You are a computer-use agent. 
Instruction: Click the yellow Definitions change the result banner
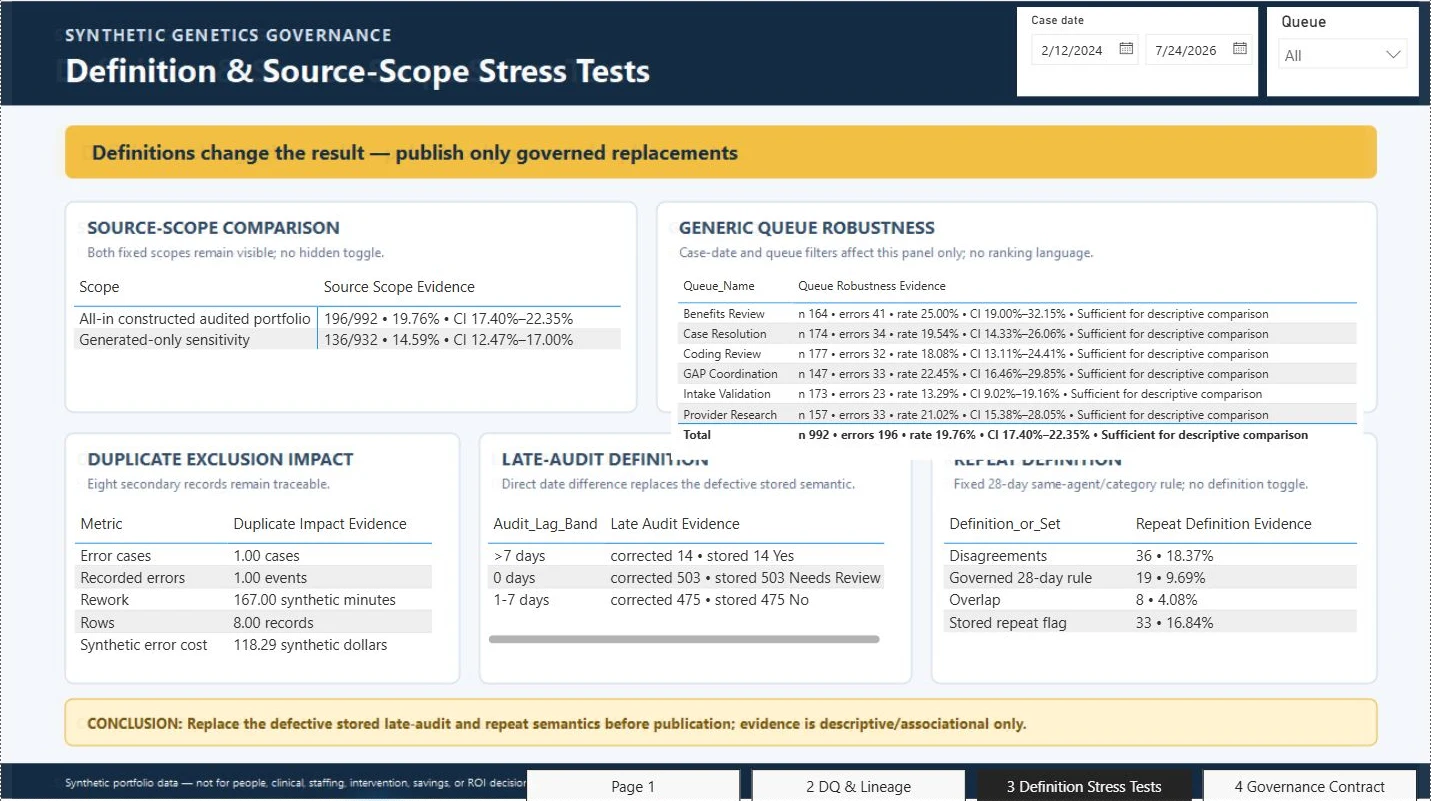click(720, 152)
